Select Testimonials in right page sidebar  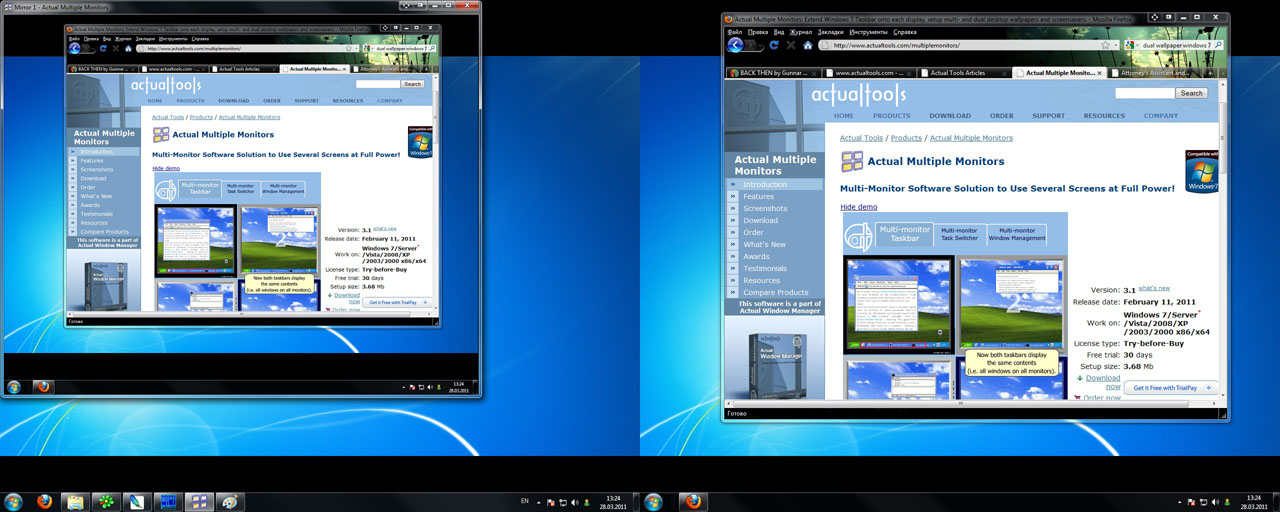765,269
